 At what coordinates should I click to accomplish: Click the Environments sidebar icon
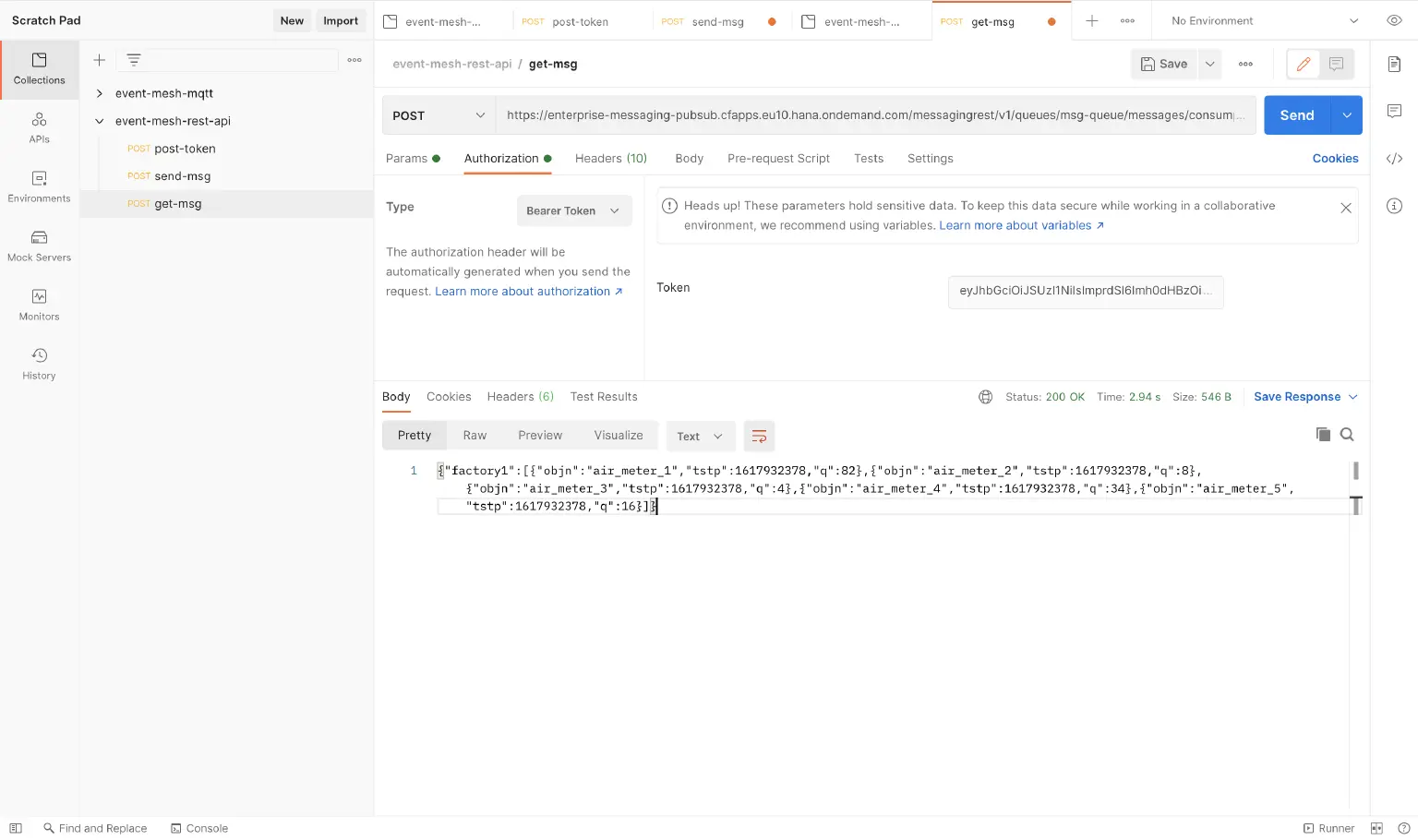pyautogui.click(x=39, y=186)
